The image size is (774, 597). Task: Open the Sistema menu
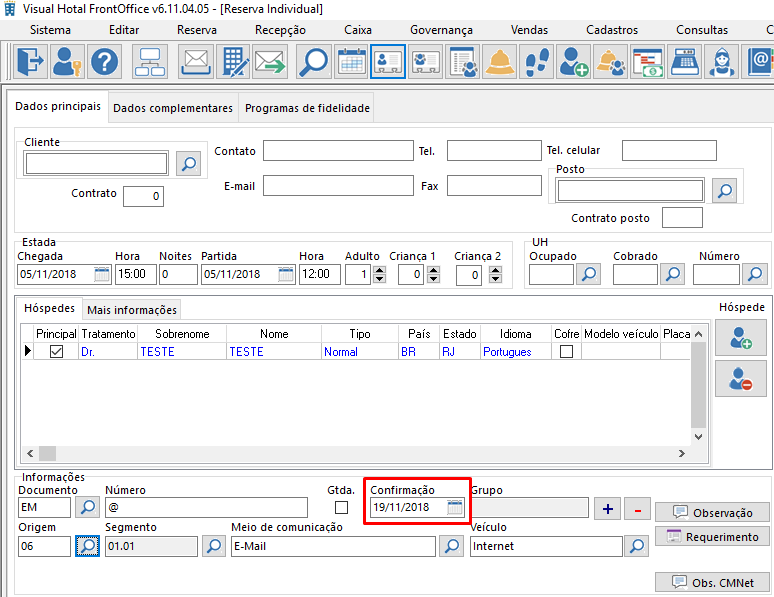click(50, 30)
